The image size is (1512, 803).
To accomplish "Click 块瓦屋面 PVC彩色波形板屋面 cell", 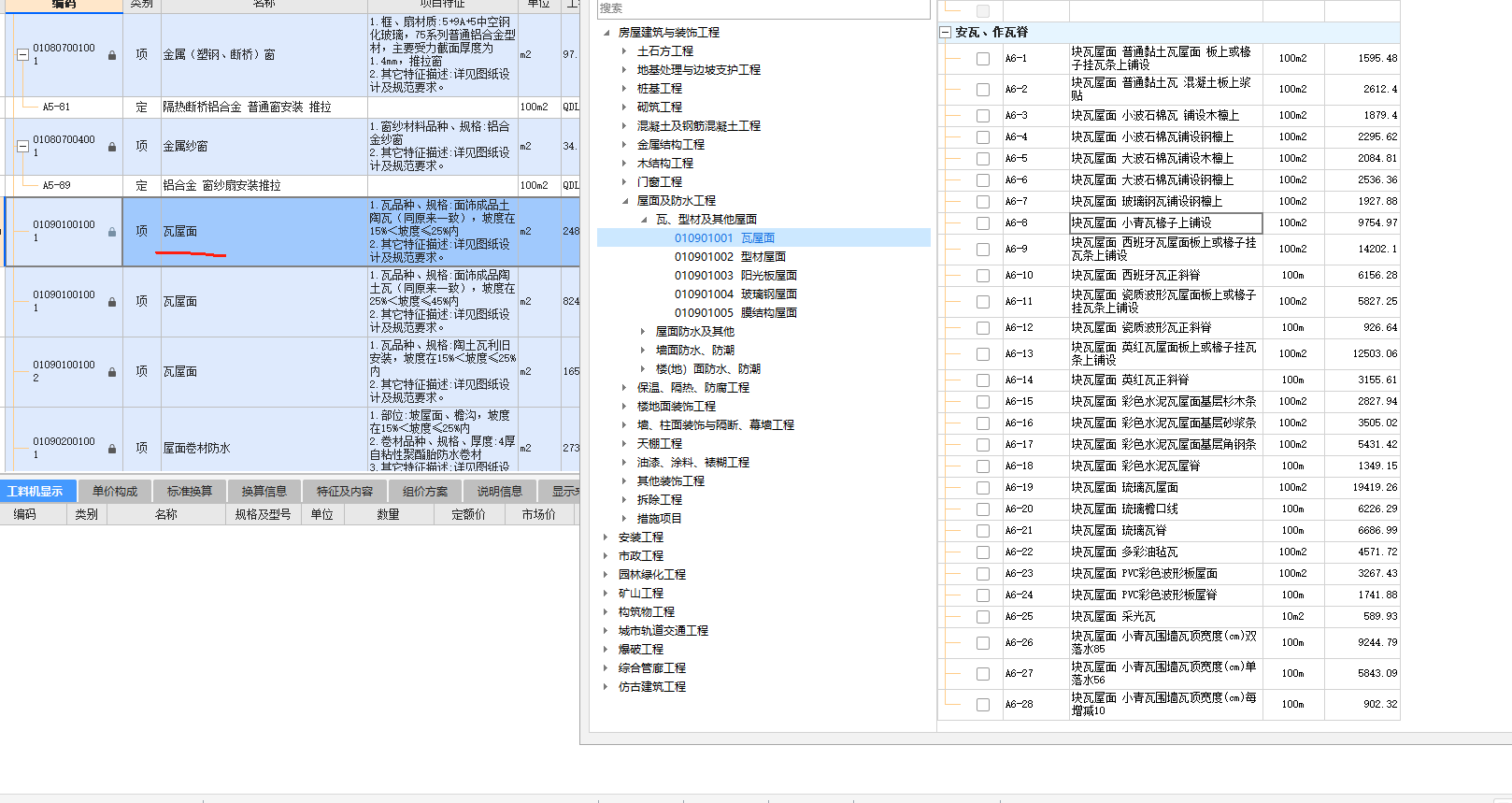I will pyautogui.click(x=1165, y=574).
